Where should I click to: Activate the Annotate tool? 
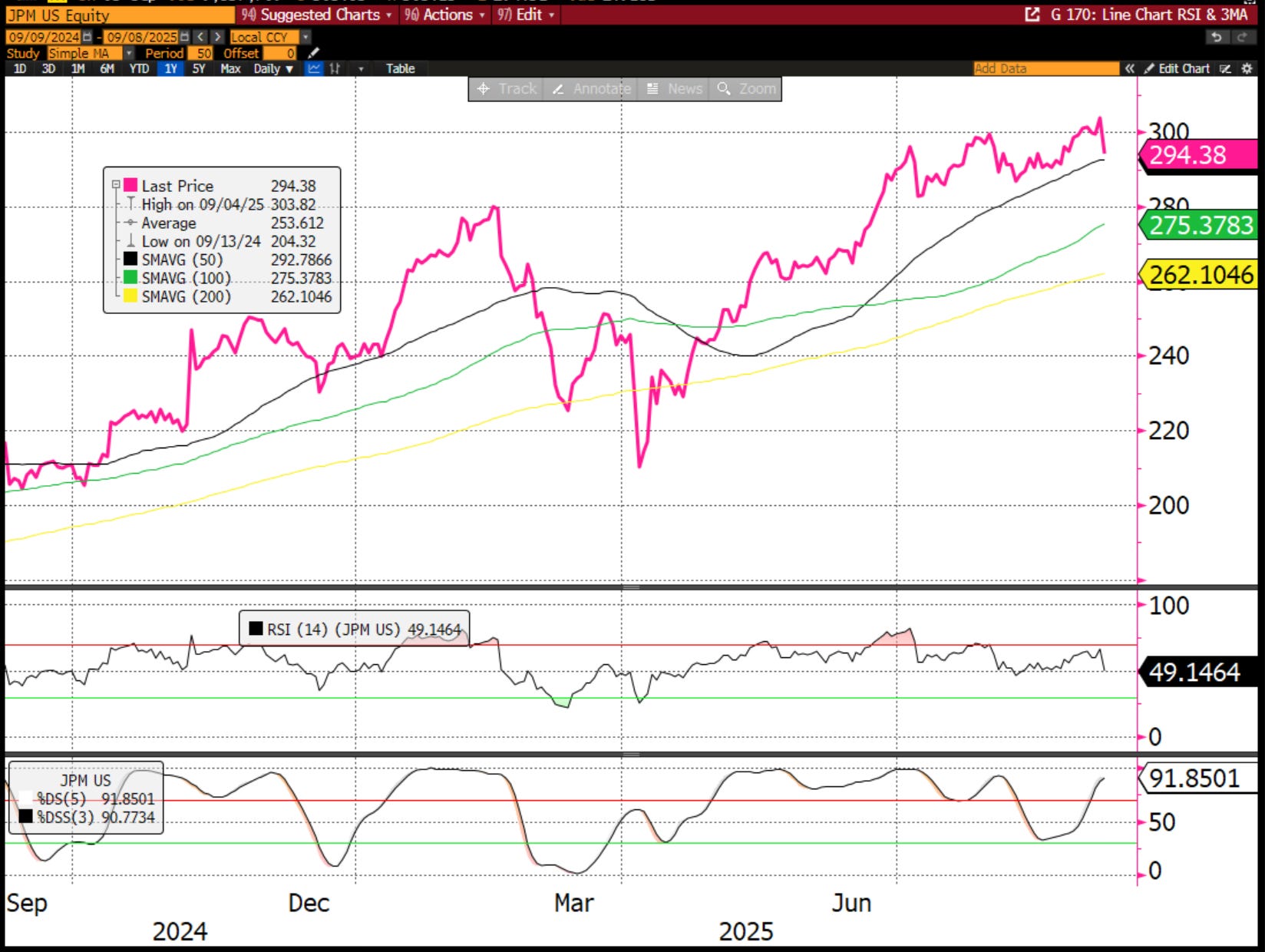click(x=591, y=89)
